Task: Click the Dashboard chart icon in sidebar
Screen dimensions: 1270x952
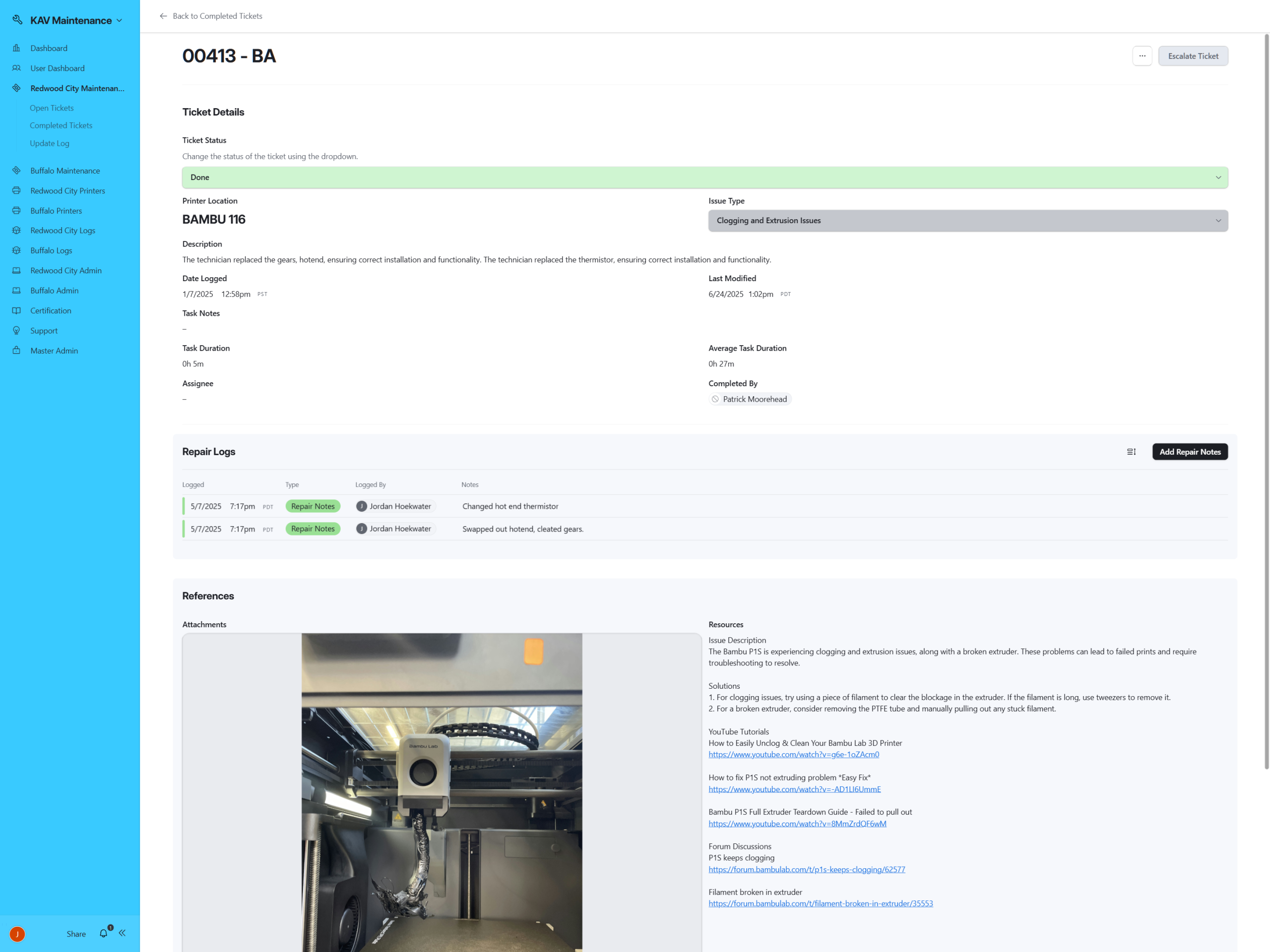Action: click(17, 48)
